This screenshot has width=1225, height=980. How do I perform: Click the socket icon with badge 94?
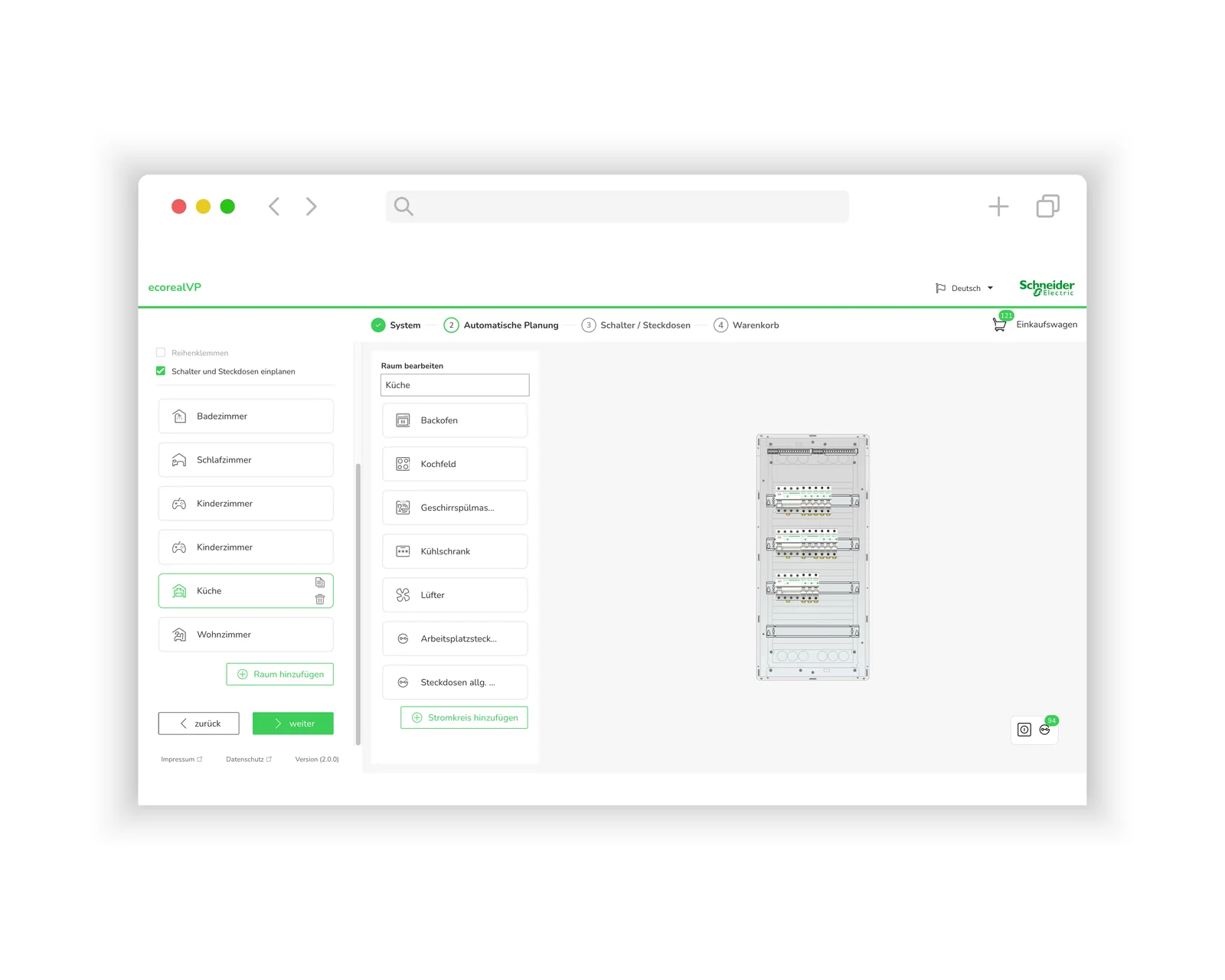(1045, 730)
